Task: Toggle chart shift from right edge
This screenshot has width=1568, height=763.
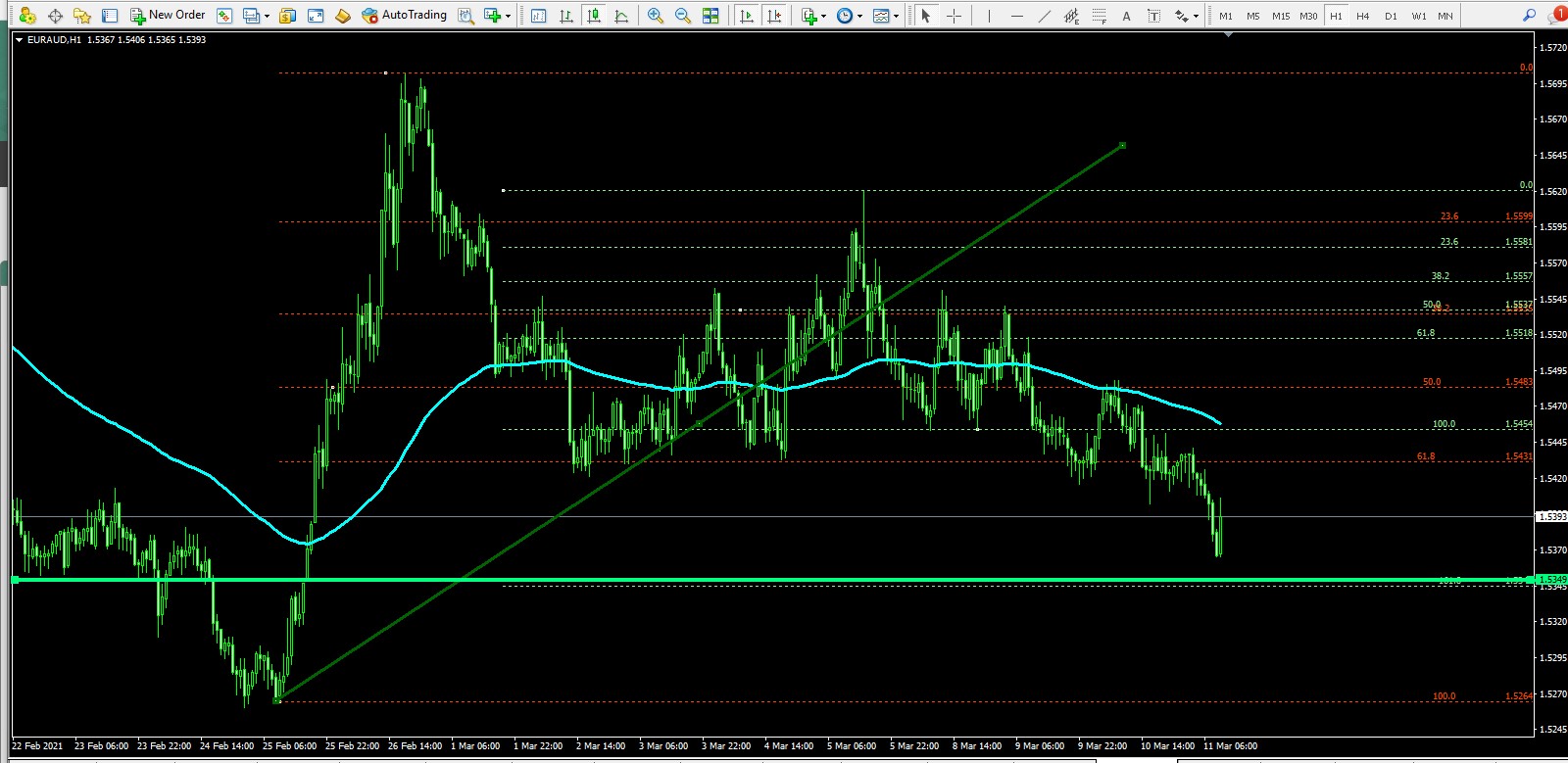Action: pyautogui.click(x=774, y=16)
